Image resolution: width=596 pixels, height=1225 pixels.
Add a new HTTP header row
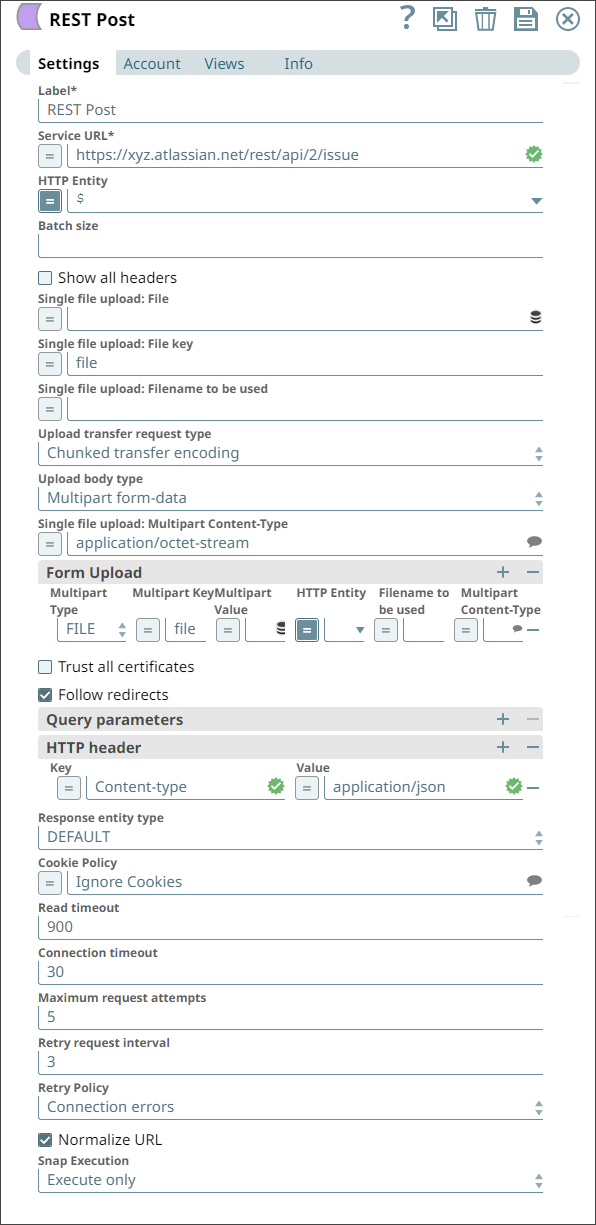coord(503,747)
